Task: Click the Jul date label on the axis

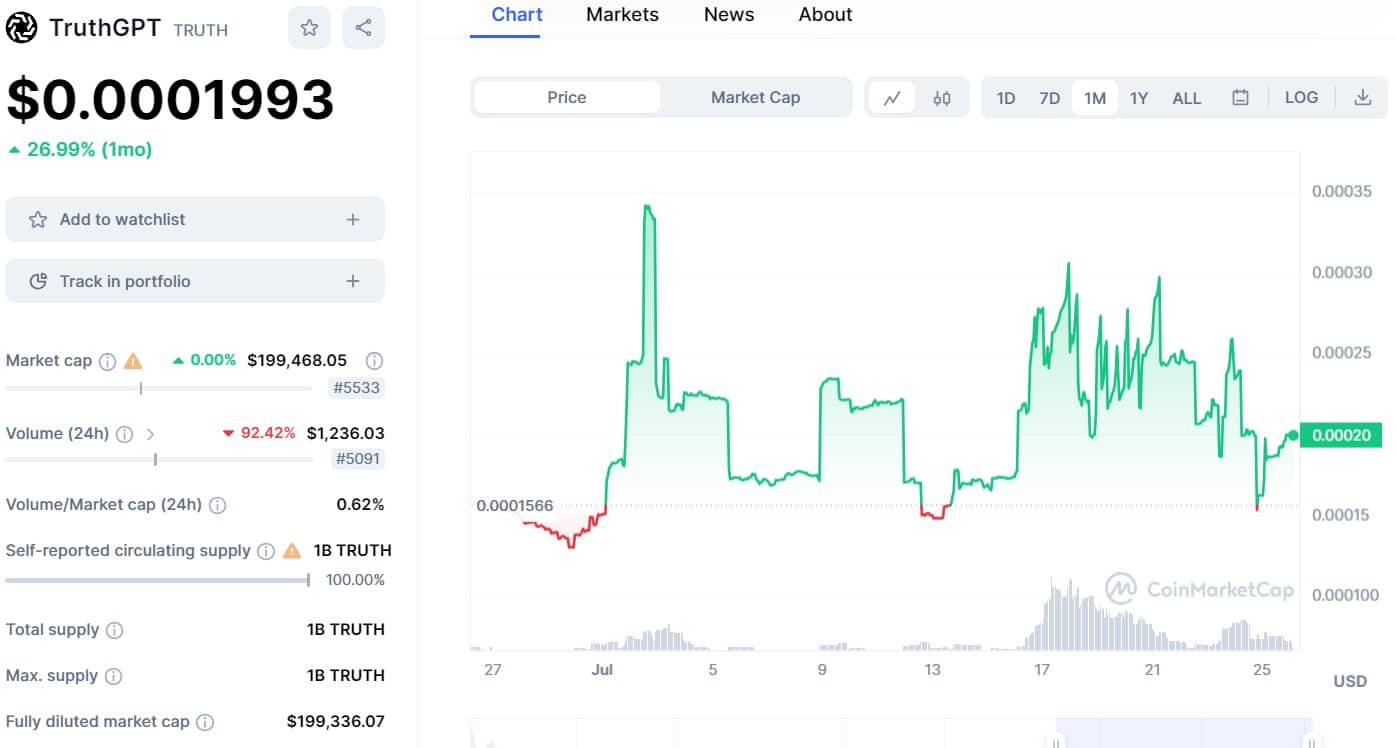Action: pyautogui.click(x=602, y=669)
